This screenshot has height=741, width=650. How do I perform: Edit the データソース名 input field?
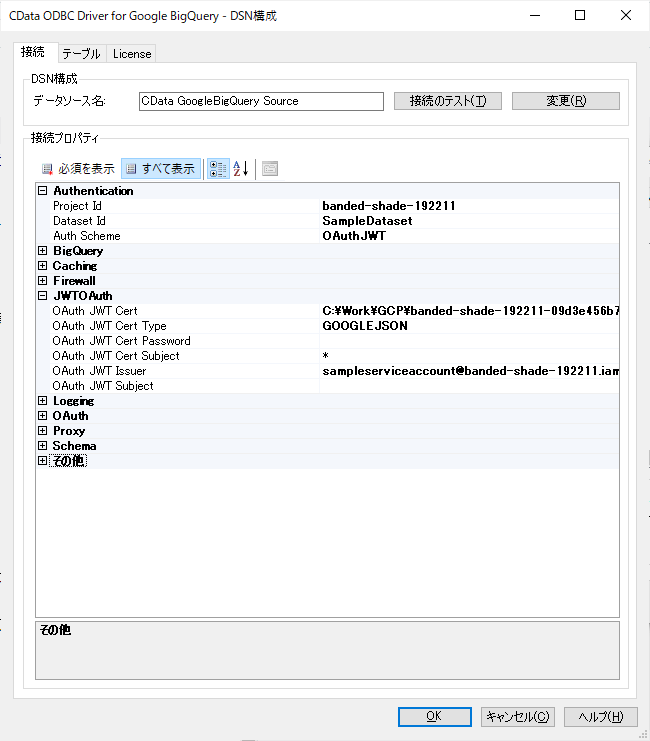[261, 101]
